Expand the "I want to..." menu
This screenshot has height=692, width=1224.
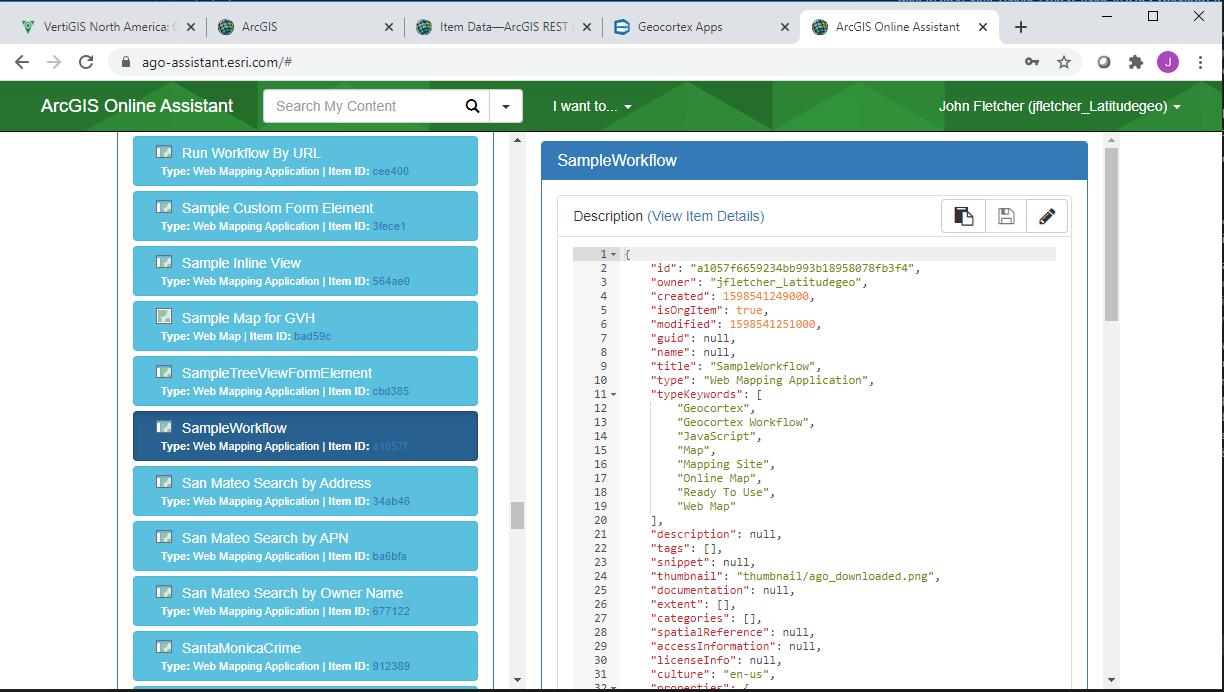tap(592, 106)
